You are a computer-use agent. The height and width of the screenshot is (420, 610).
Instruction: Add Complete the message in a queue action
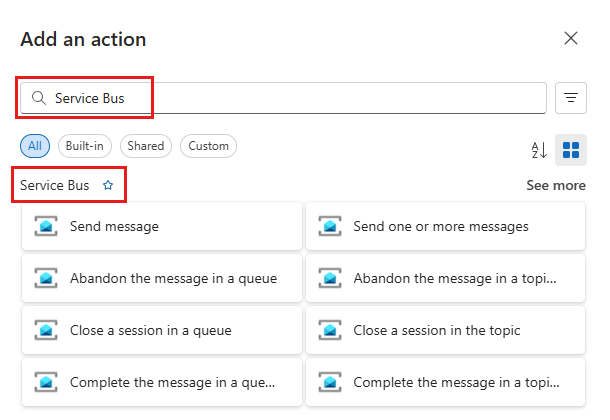pos(171,383)
